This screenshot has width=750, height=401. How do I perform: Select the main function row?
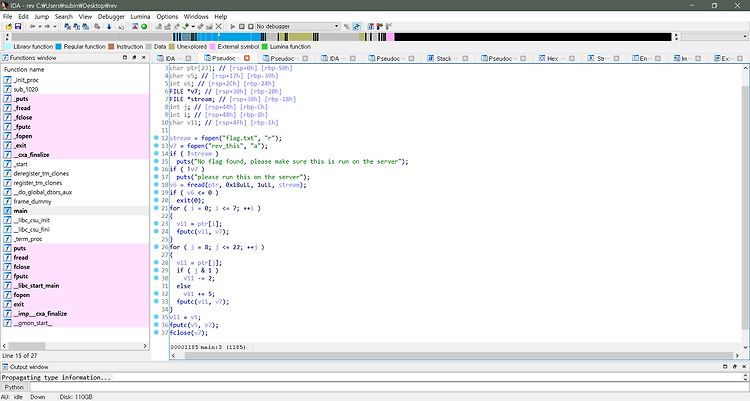click(76, 211)
